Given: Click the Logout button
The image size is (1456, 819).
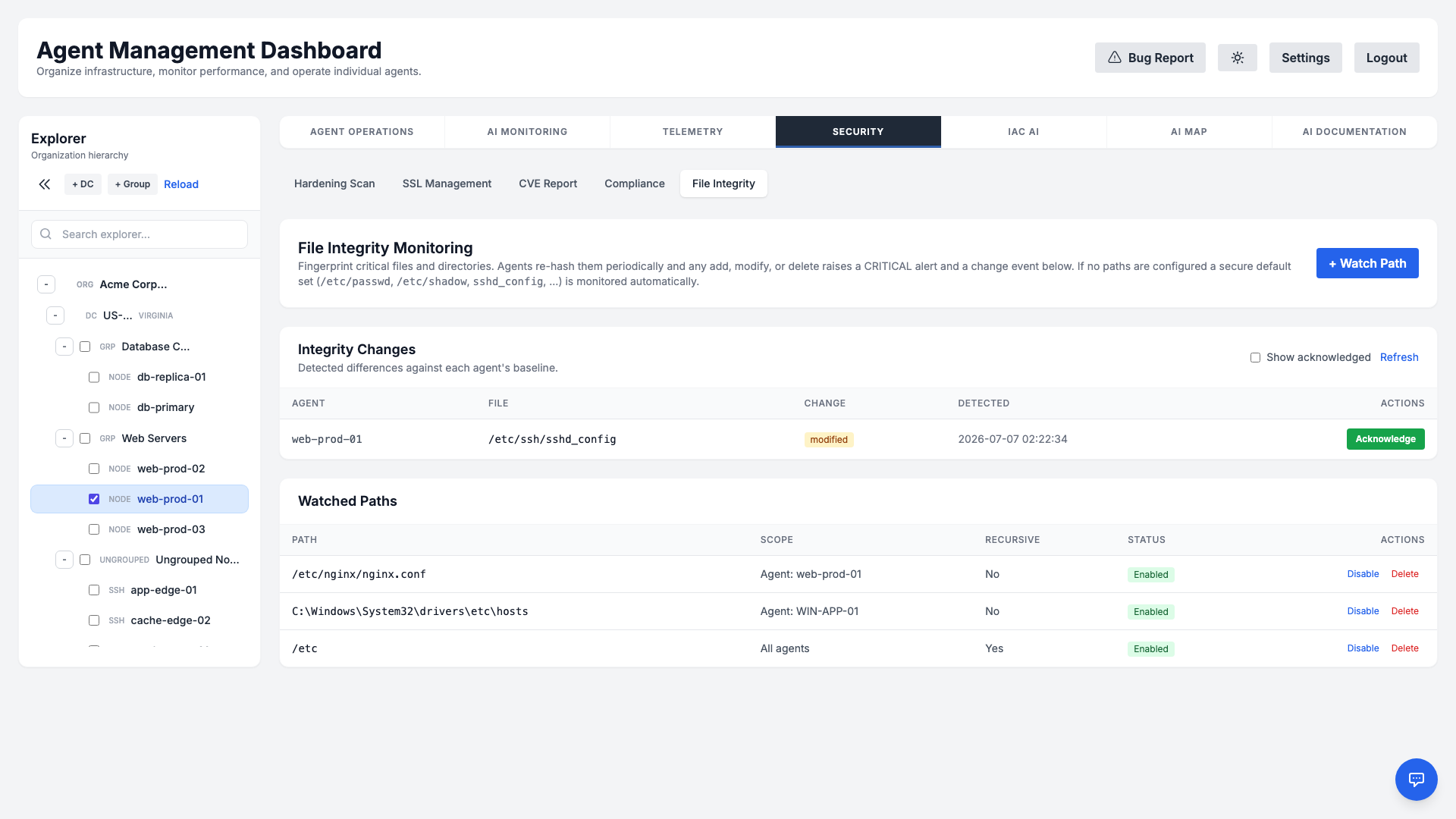Looking at the screenshot, I should (x=1386, y=58).
